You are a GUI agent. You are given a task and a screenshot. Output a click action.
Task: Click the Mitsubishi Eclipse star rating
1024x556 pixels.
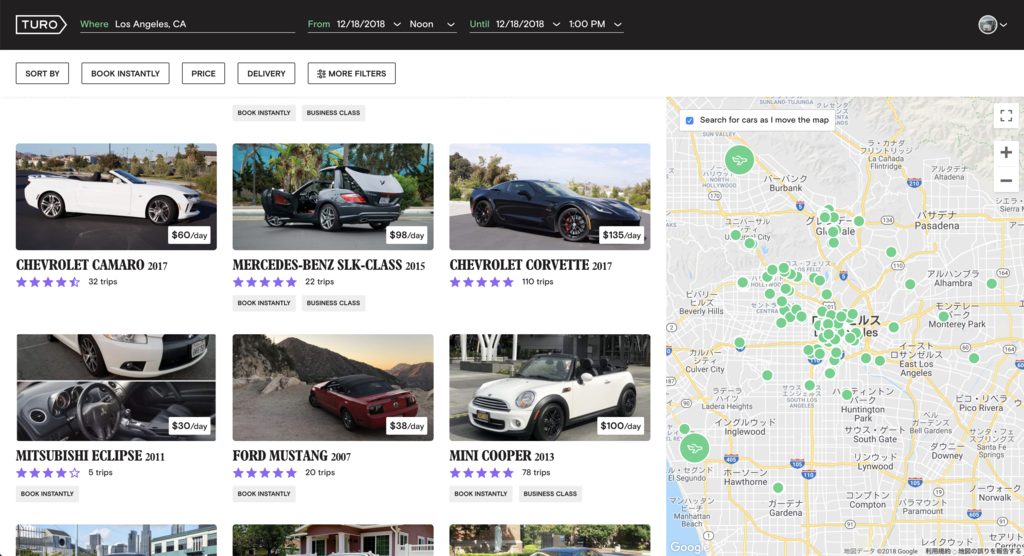[48, 473]
